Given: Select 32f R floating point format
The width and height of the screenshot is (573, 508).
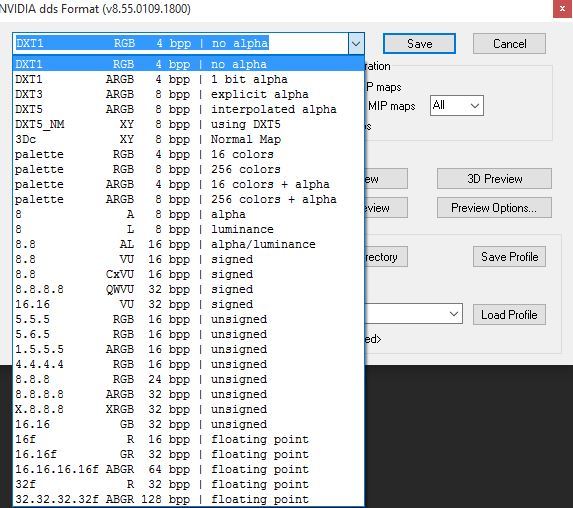Looking at the screenshot, I should click(189, 484).
